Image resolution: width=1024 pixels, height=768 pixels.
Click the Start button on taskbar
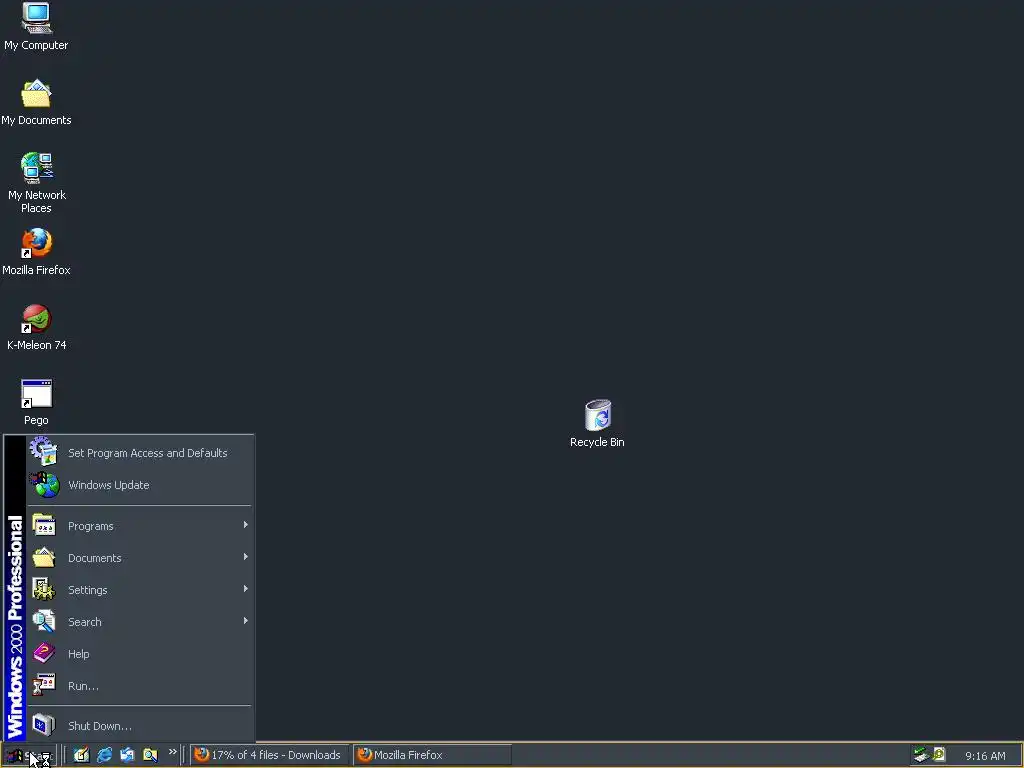[x=29, y=756]
